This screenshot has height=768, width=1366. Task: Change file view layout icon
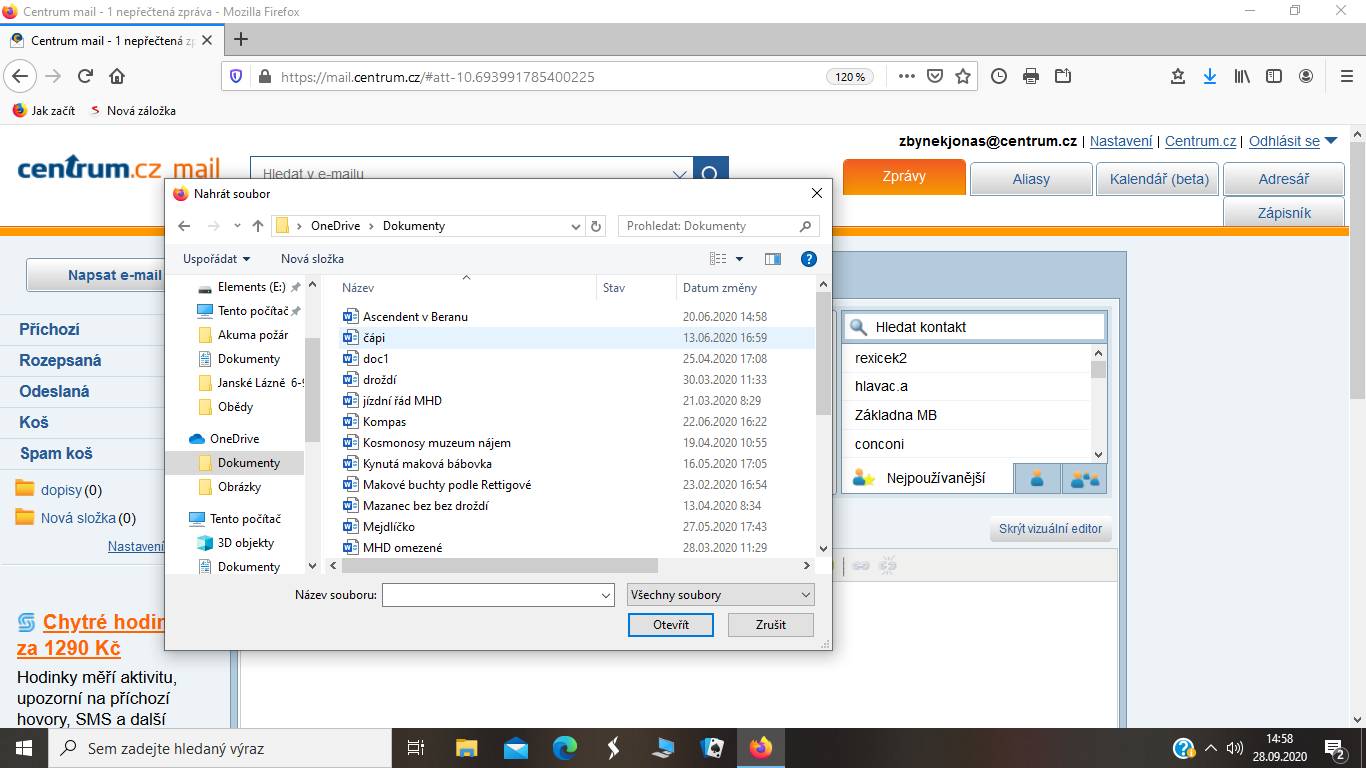click(x=718, y=259)
